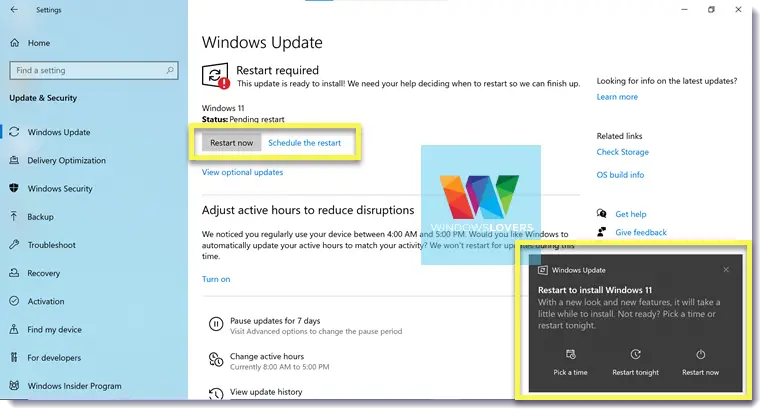
Task: Click the Restart tonight clock icon
Action: click(635, 354)
